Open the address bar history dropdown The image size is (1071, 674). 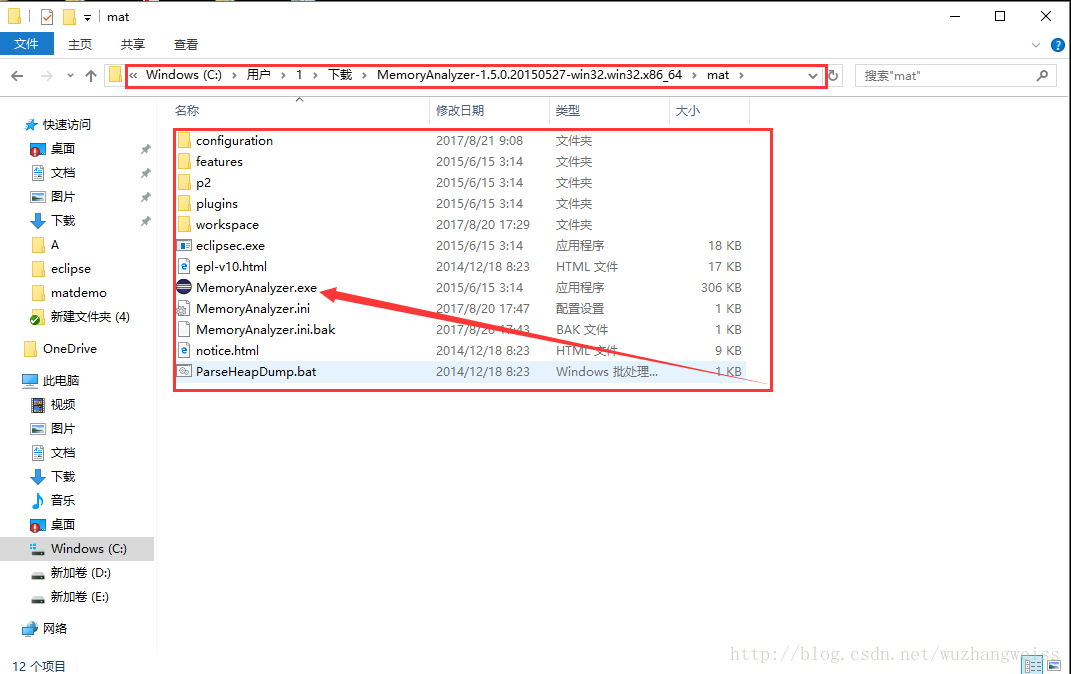click(x=812, y=76)
